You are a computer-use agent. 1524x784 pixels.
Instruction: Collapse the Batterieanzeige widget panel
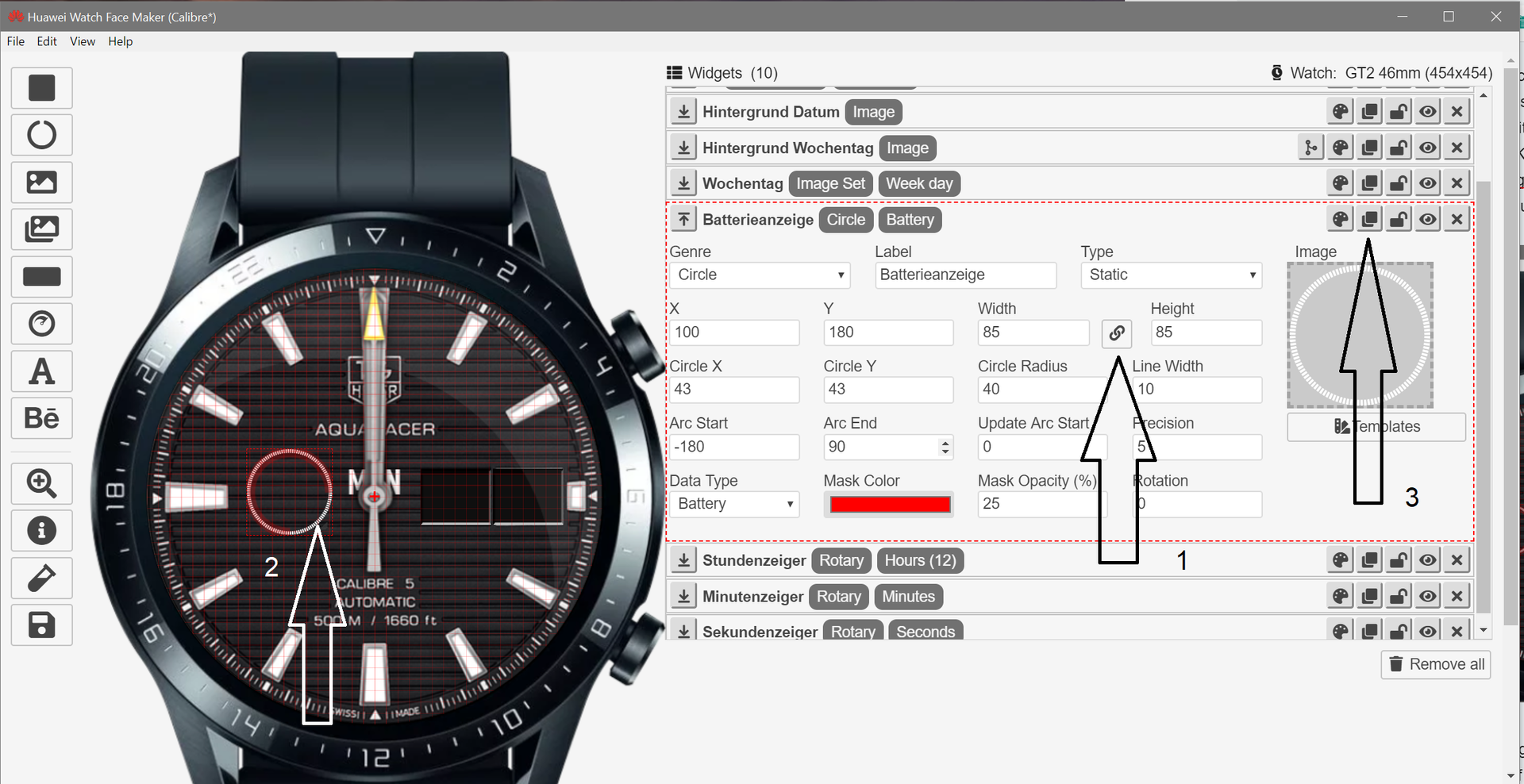click(x=683, y=219)
